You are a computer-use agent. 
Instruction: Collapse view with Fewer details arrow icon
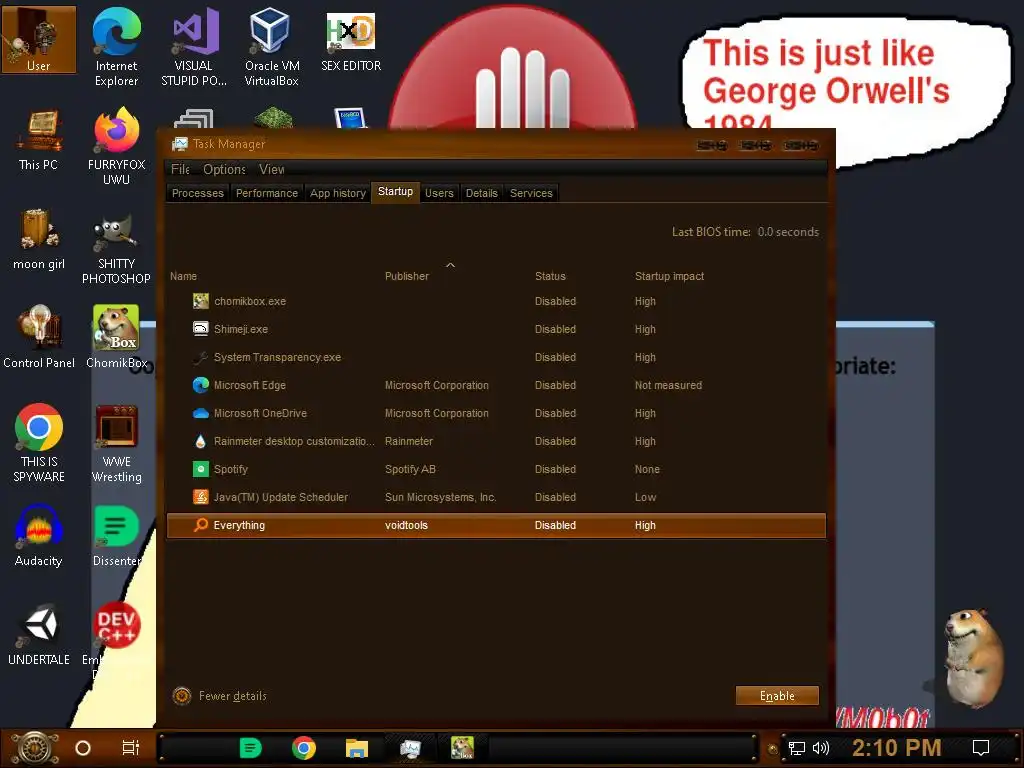pos(182,696)
